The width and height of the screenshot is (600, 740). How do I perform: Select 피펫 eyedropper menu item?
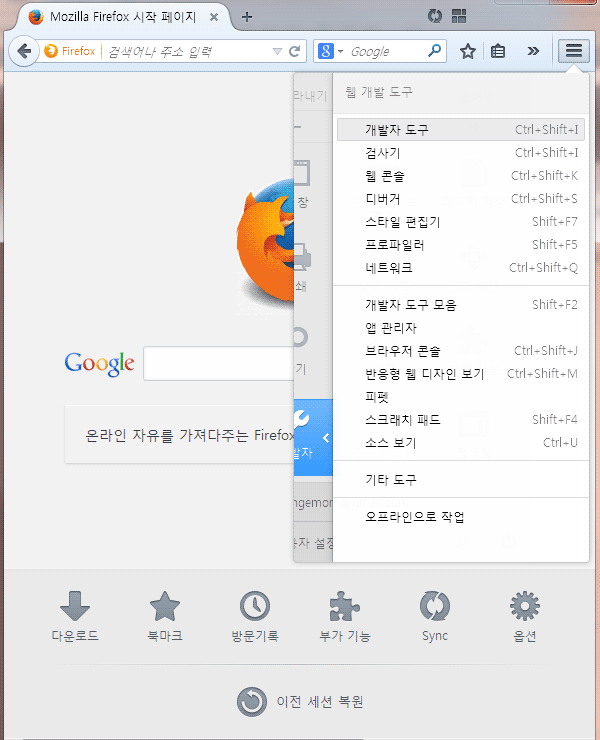tap(461, 397)
